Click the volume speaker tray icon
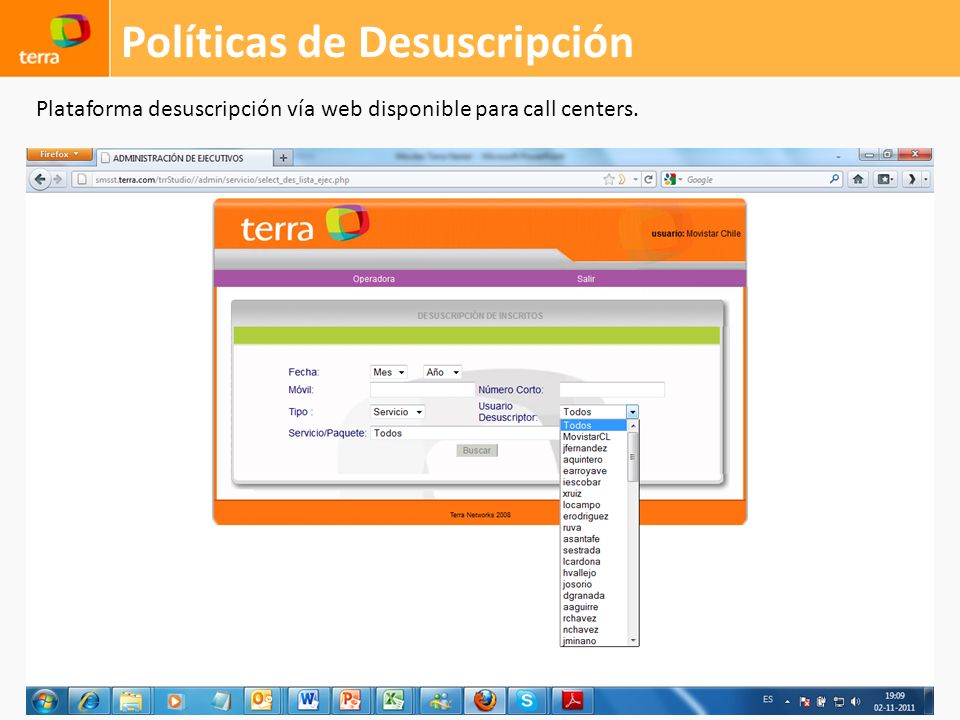 (x=855, y=702)
